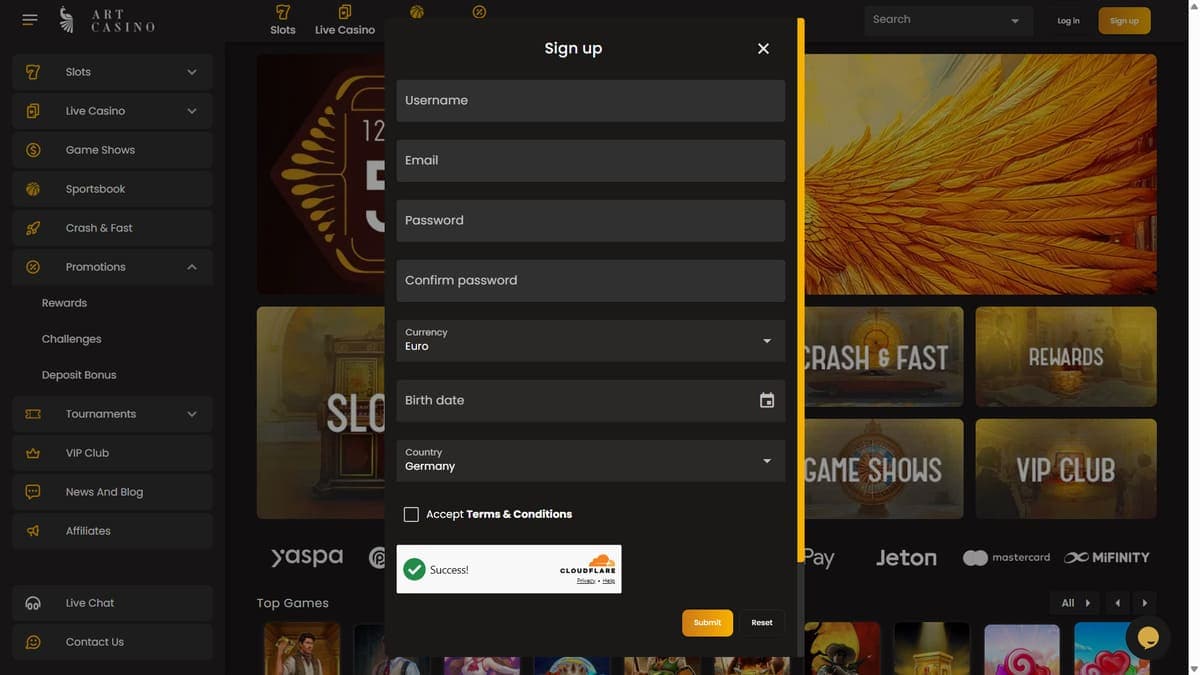1200x675 pixels.
Task: Click the Sign up header button
Action: [1124, 21]
